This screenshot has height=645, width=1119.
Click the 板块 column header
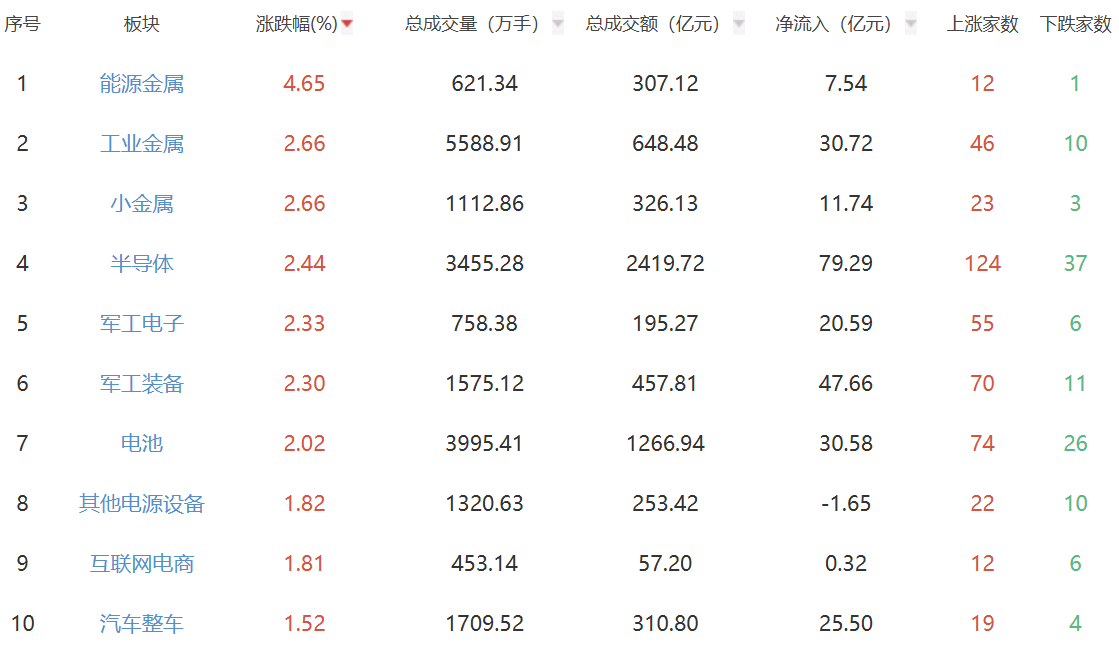[x=142, y=24]
